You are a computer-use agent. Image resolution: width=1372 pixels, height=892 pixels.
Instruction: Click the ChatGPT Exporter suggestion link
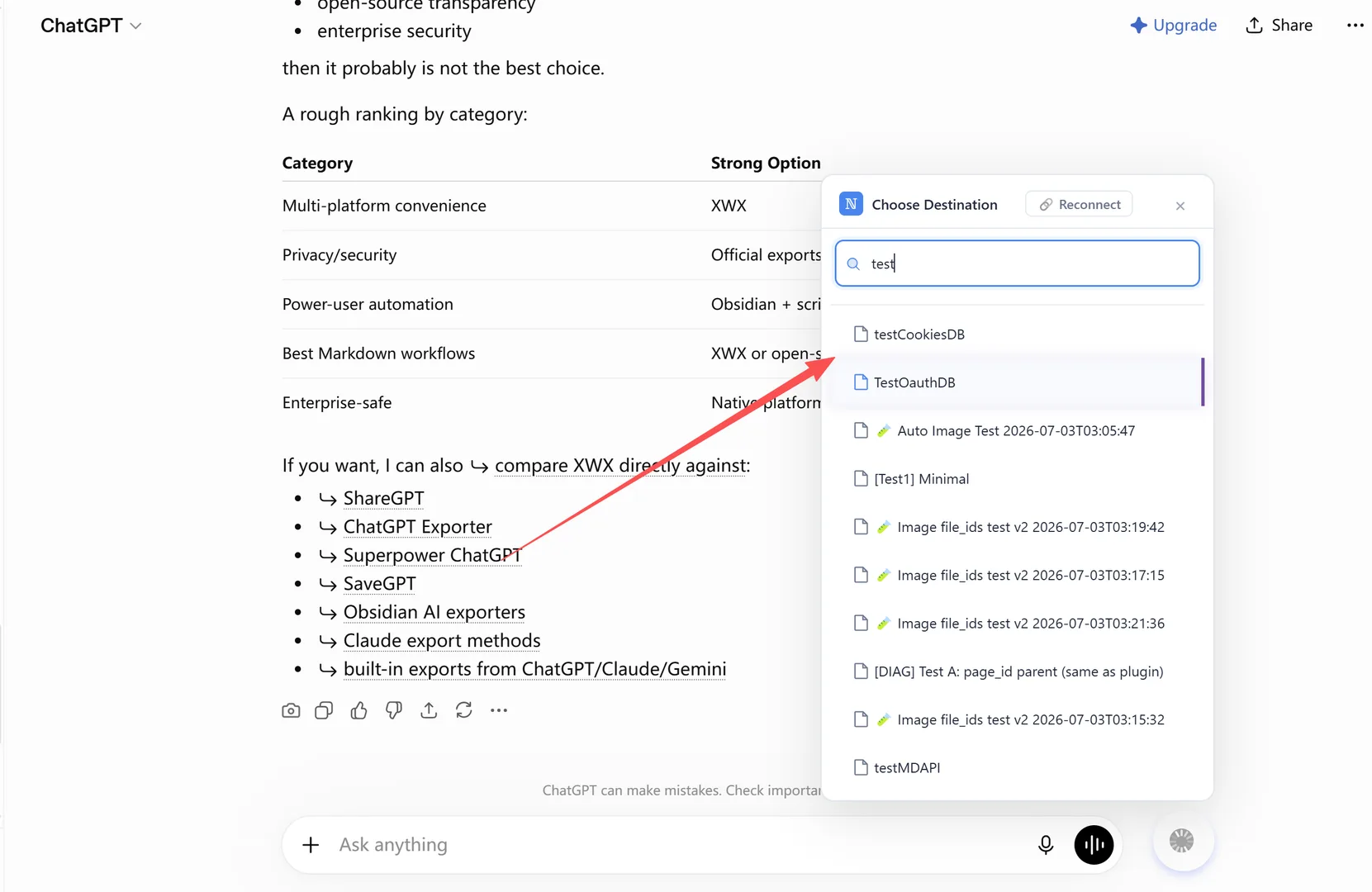[x=417, y=527]
